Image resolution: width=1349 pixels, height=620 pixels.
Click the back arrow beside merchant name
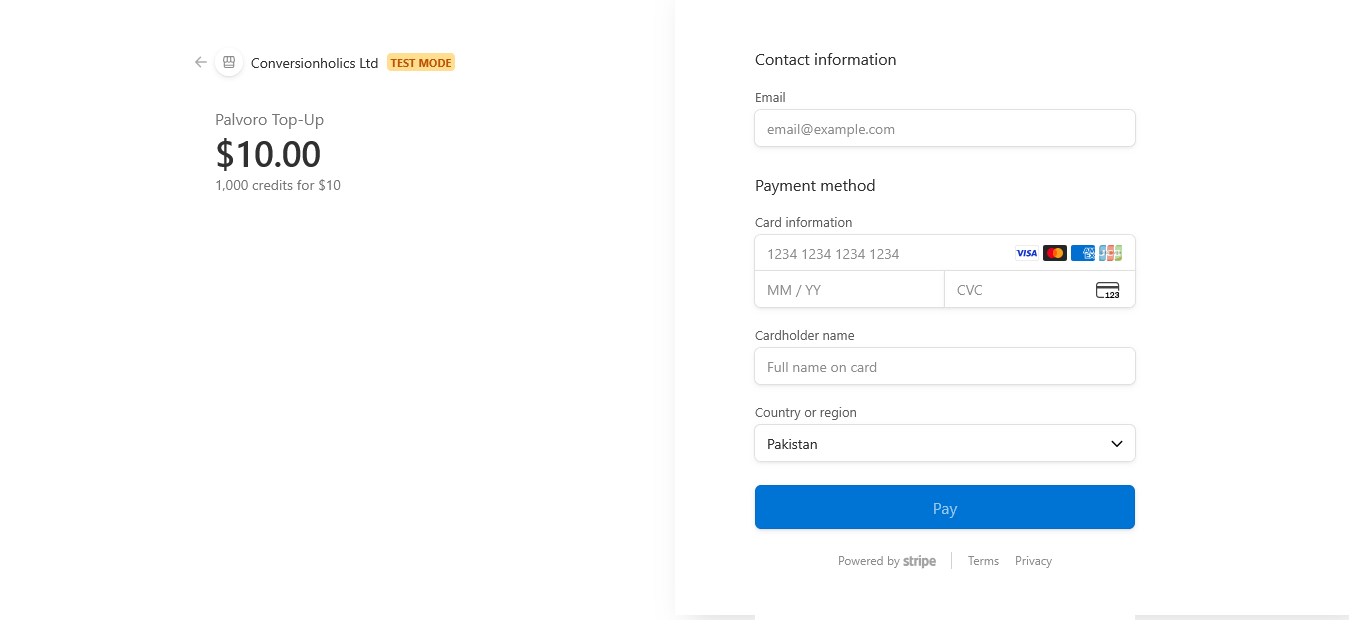point(201,62)
